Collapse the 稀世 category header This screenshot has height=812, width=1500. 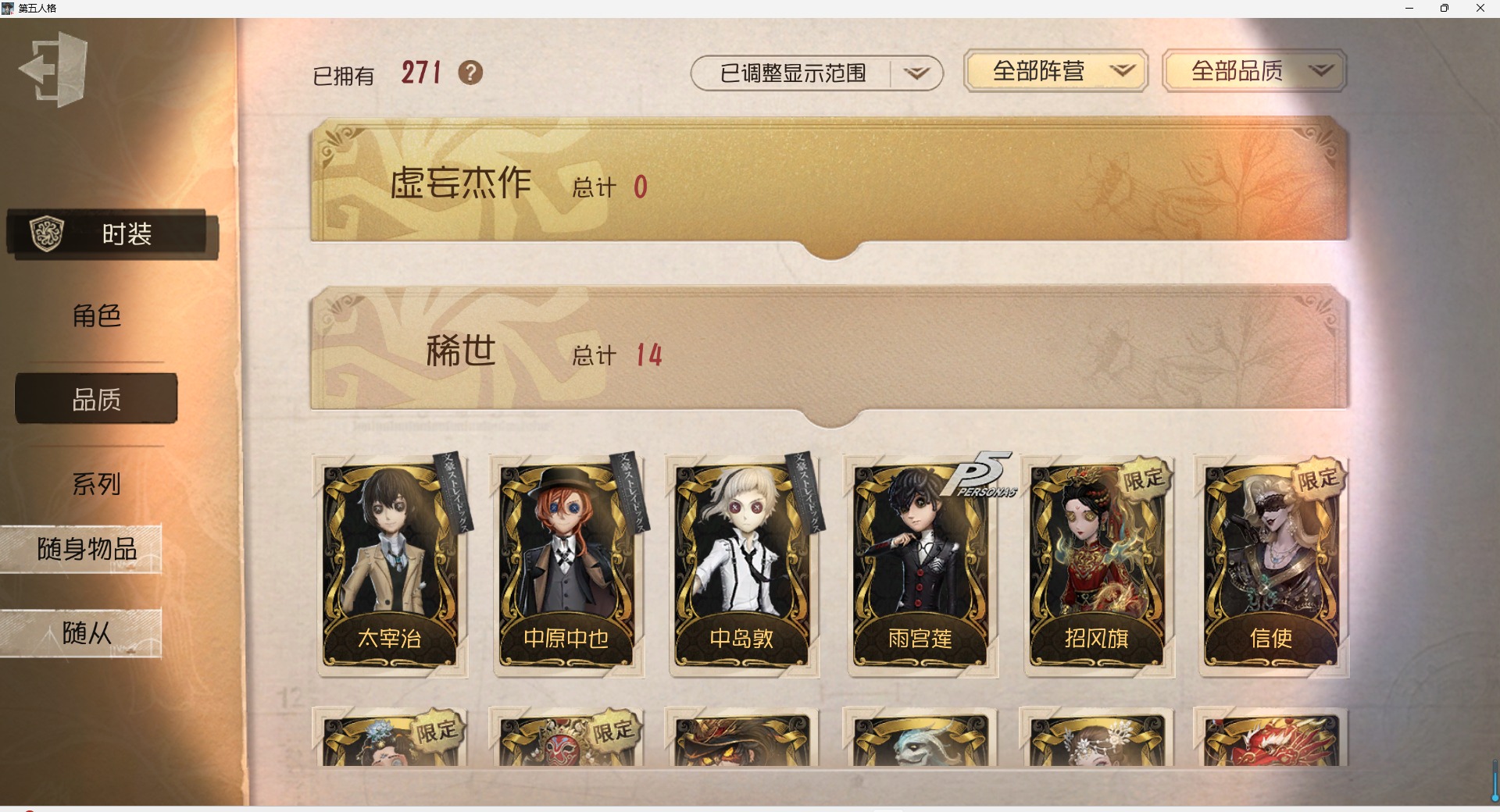(830, 350)
